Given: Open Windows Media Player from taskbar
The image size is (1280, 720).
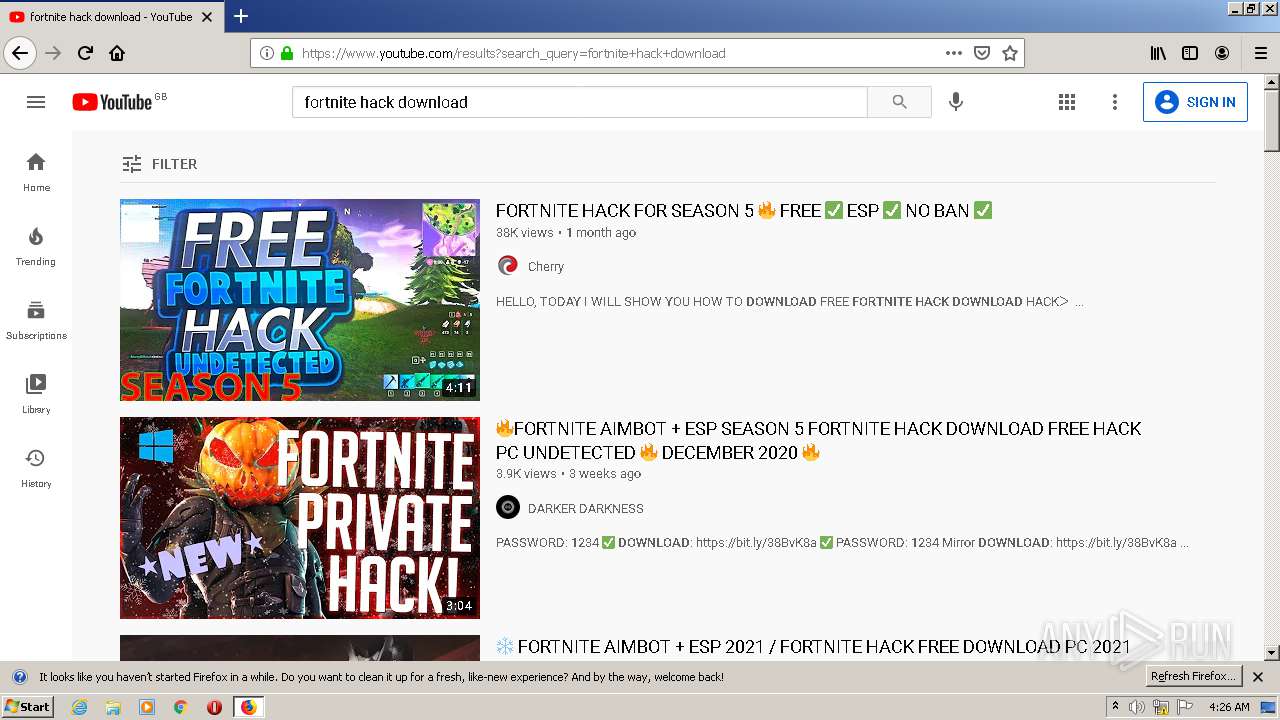Looking at the screenshot, I should 147,707.
